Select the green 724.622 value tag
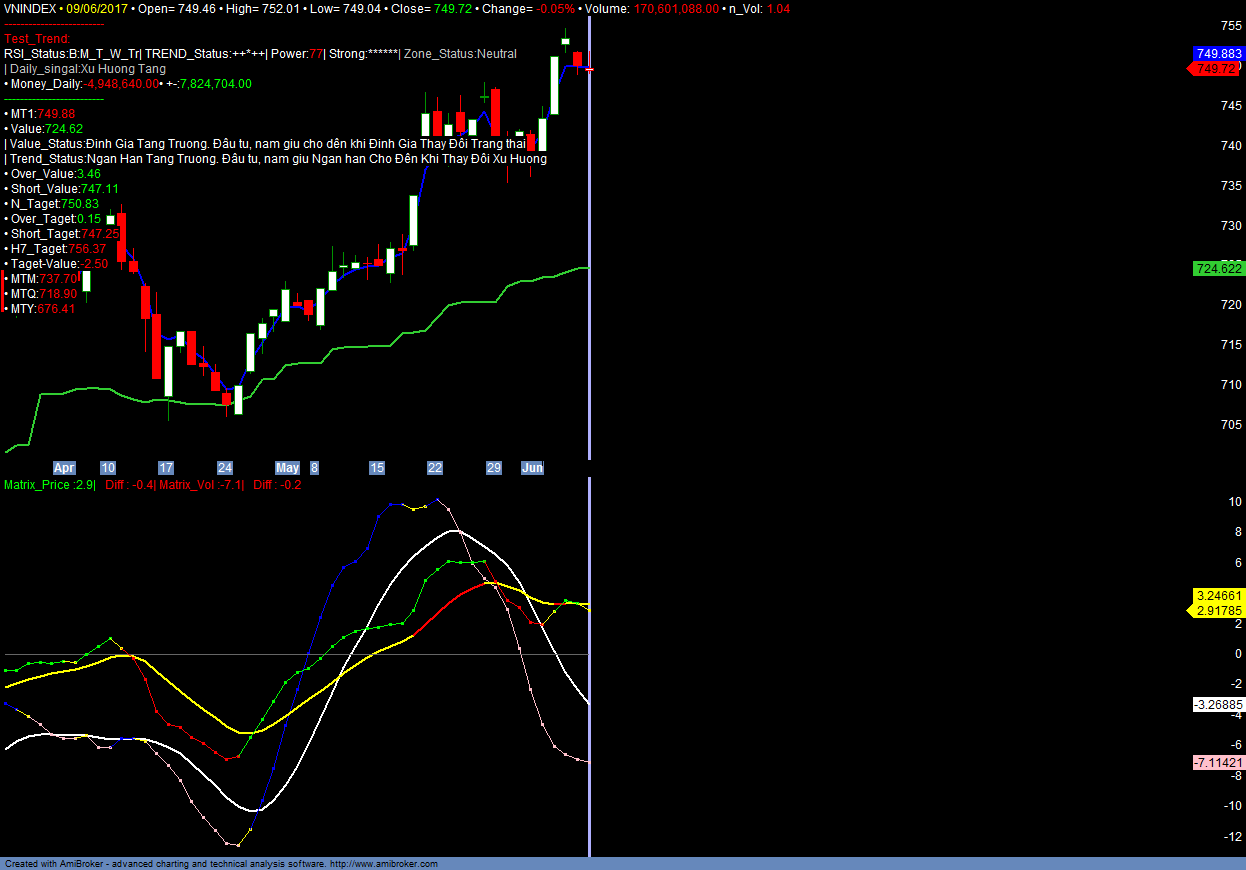Screen dimensions: 1246x870 point(1219,269)
